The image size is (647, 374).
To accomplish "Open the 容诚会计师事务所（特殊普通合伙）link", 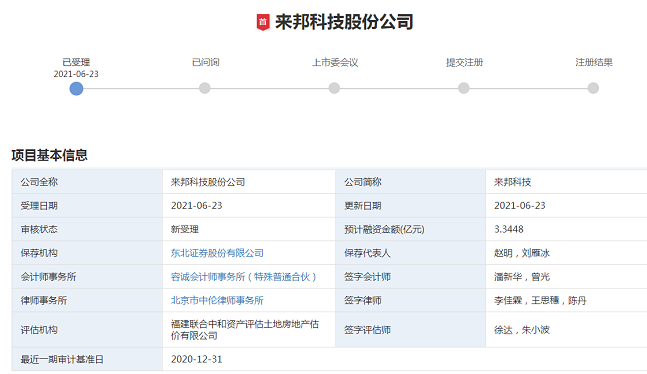I will coord(243,277).
